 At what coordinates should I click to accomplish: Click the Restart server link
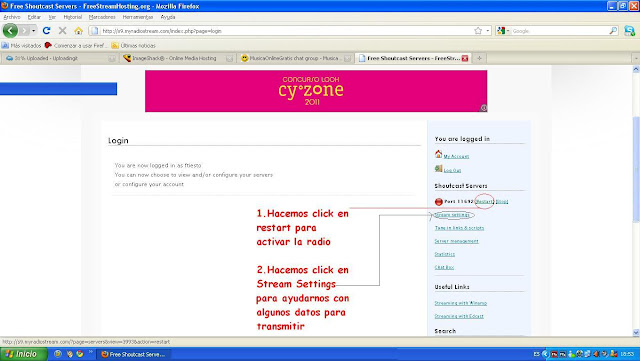point(484,201)
